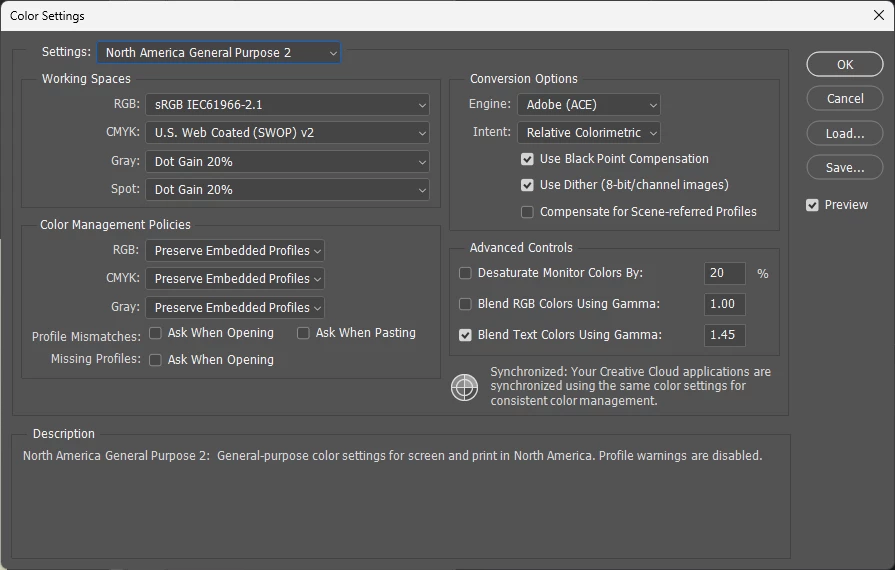Enable Blend RGB Colors Using Gamma

(x=465, y=304)
